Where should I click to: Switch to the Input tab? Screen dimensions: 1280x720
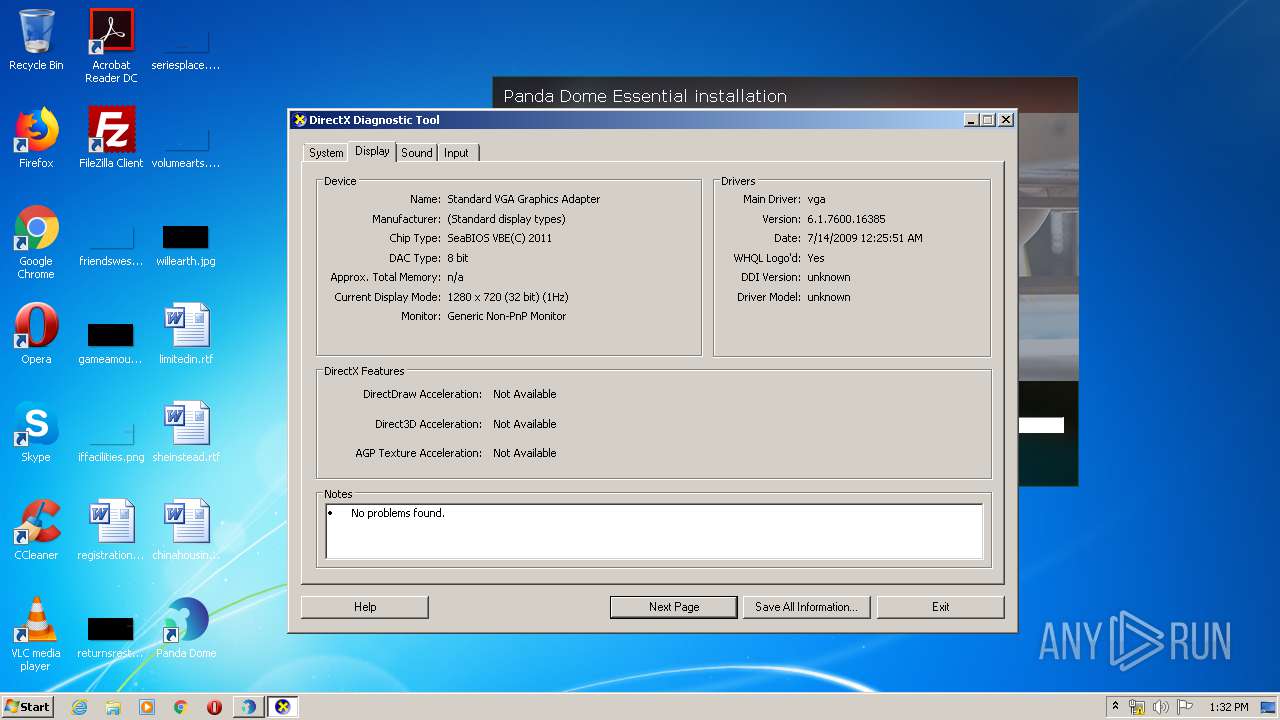point(456,153)
